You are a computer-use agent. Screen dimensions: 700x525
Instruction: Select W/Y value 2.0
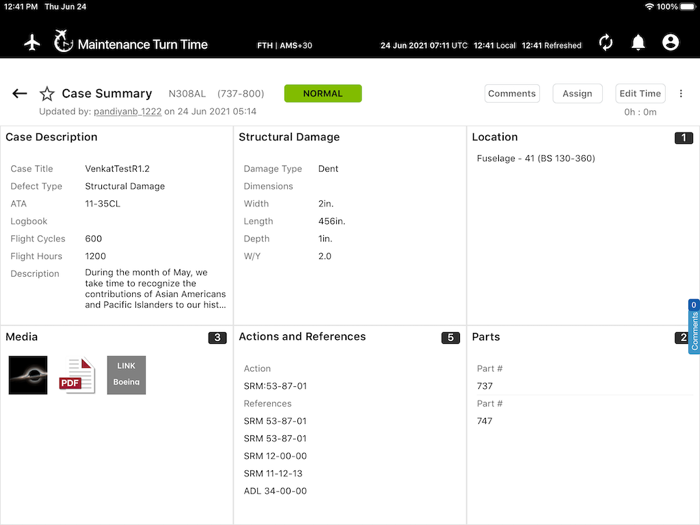[x=325, y=256]
